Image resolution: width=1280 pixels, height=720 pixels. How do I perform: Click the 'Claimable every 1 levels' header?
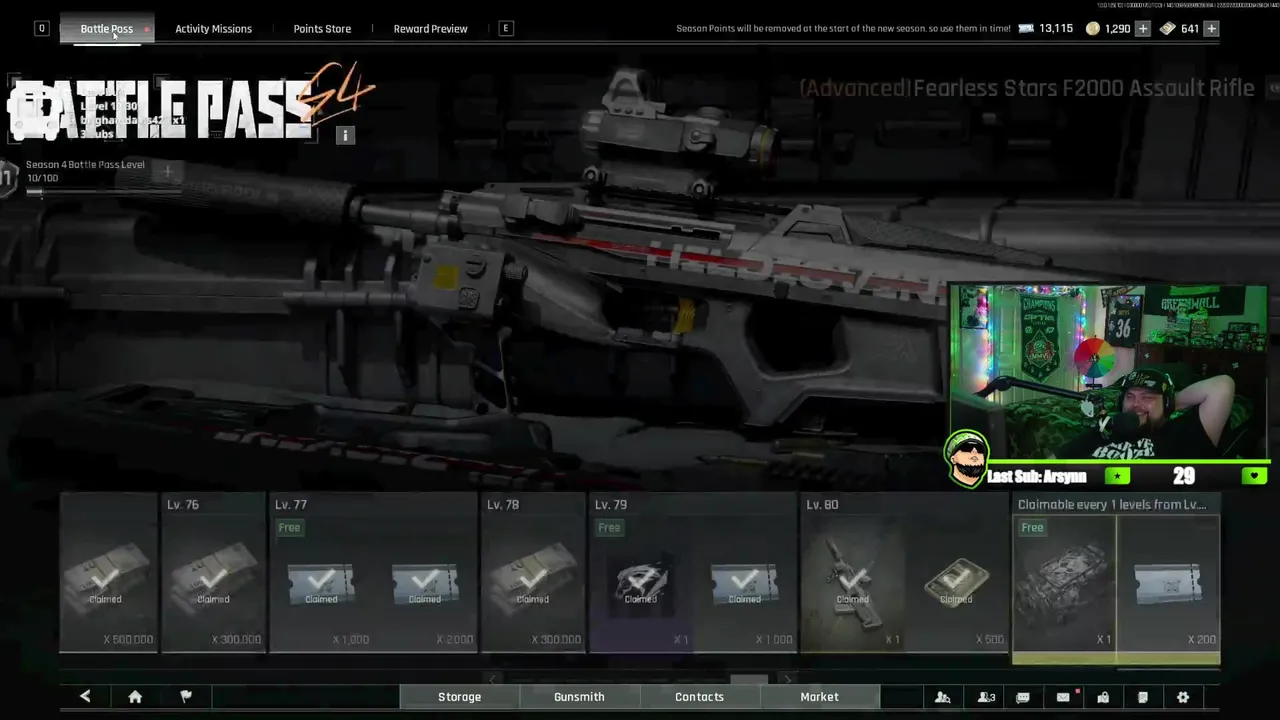1112,504
